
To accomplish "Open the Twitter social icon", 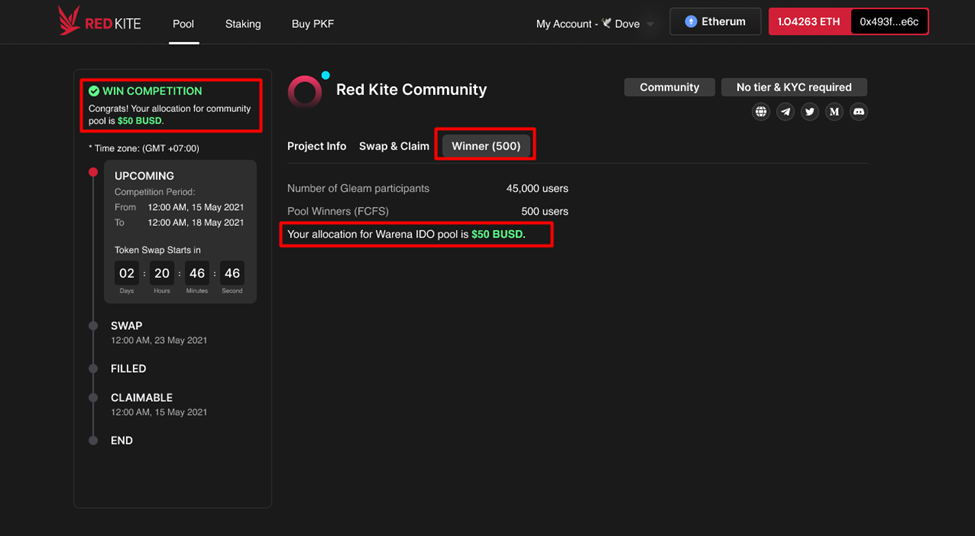I will click(x=810, y=112).
